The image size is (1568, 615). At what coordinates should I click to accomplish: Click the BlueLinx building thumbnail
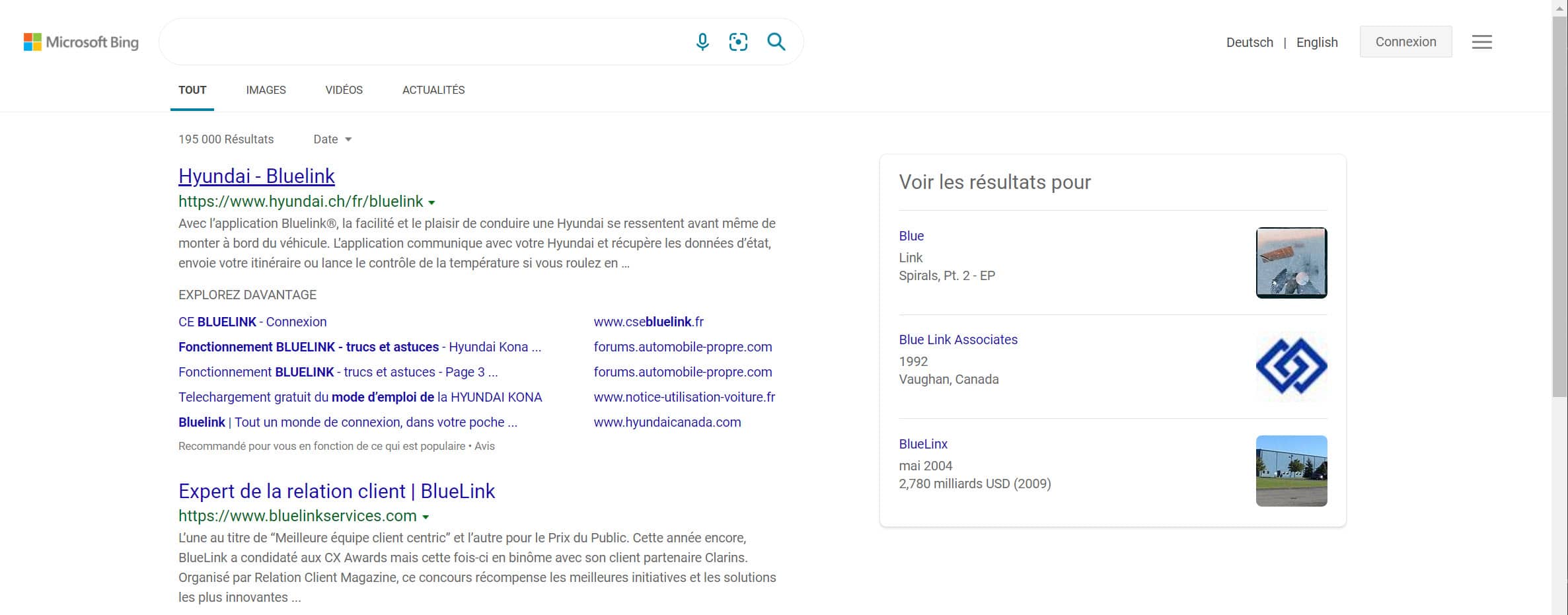click(1291, 471)
